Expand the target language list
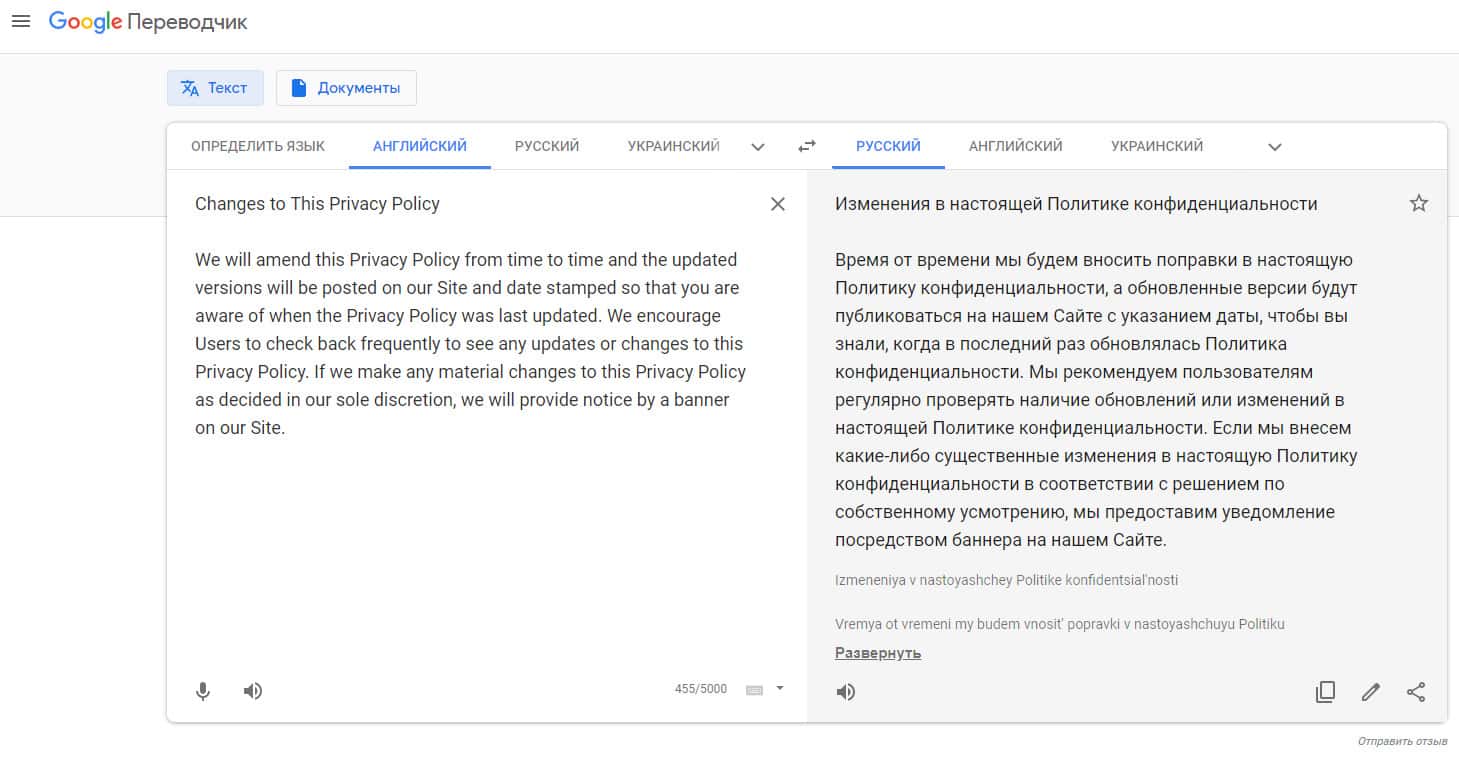Viewport: 1459px width, 758px height. 1274,147
